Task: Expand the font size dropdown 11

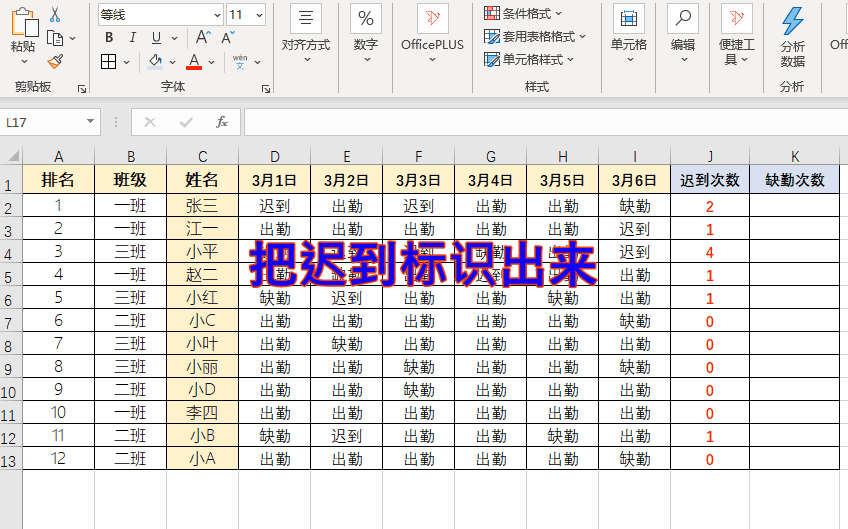Action: (260, 15)
